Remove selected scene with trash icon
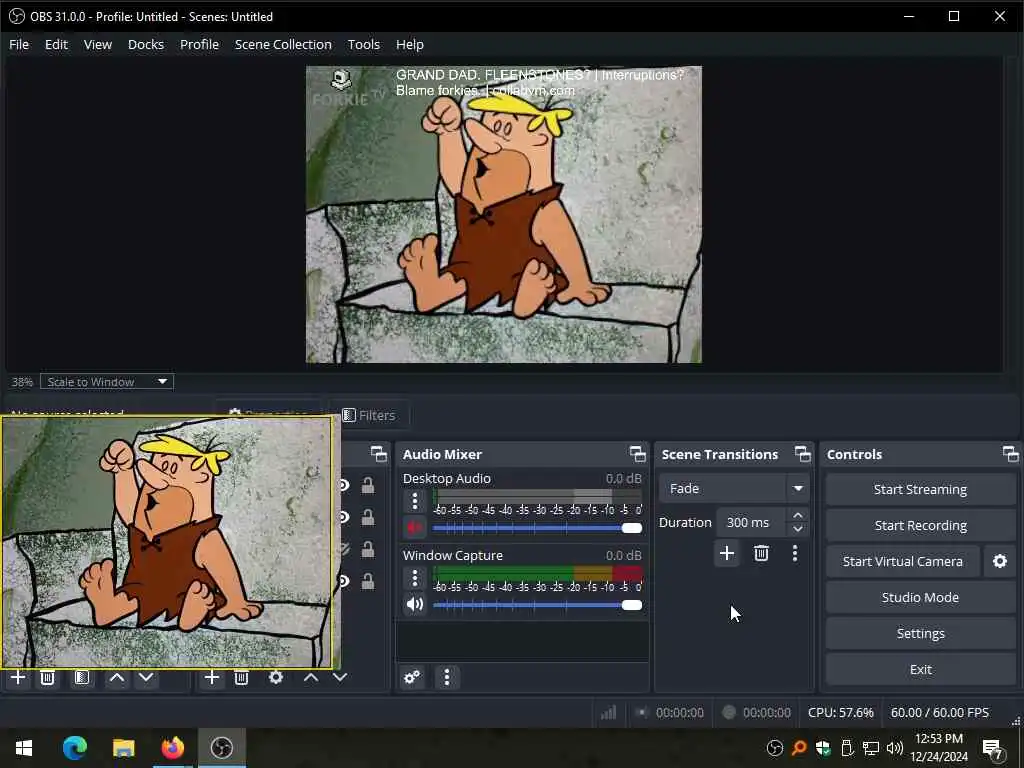 coord(47,678)
